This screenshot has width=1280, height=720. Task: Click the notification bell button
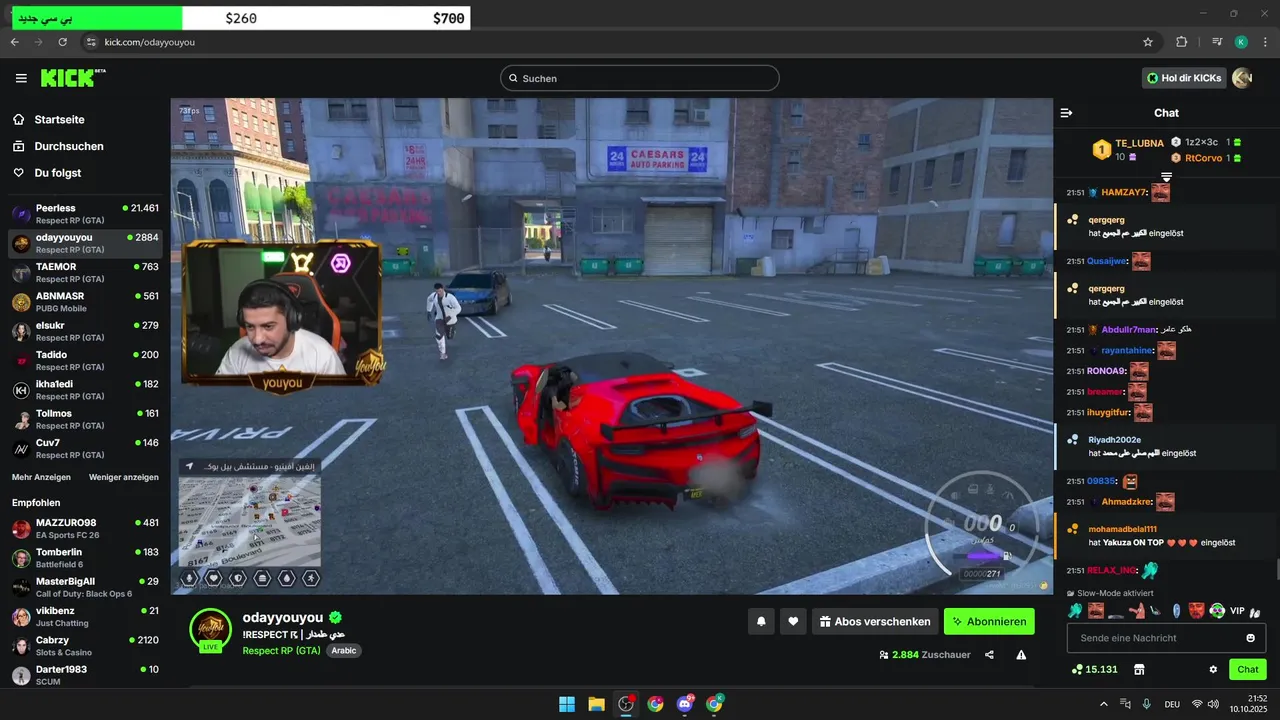[761, 621]
